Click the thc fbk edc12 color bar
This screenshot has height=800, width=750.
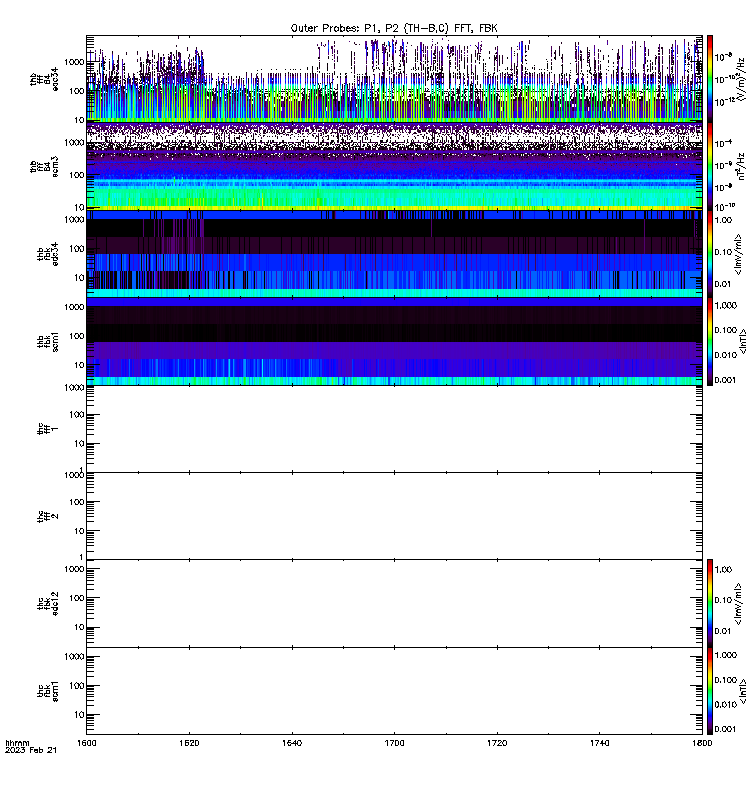click(710, 603)
